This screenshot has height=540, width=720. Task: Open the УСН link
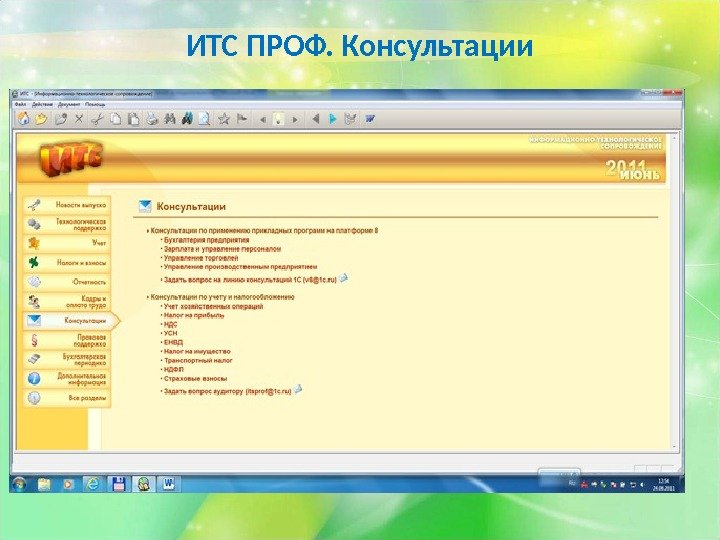[x=170, y=333]
